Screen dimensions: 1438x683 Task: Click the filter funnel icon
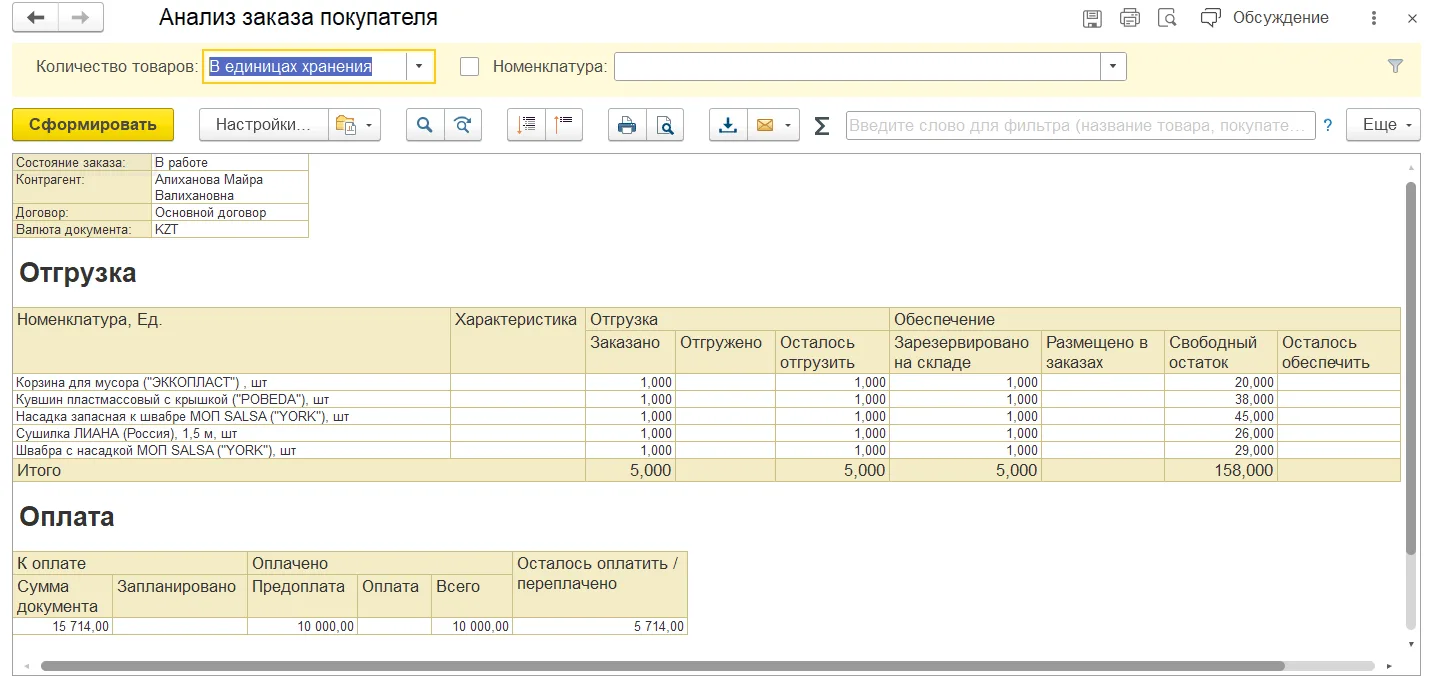pyautogui.click(x=1396, y=66)
